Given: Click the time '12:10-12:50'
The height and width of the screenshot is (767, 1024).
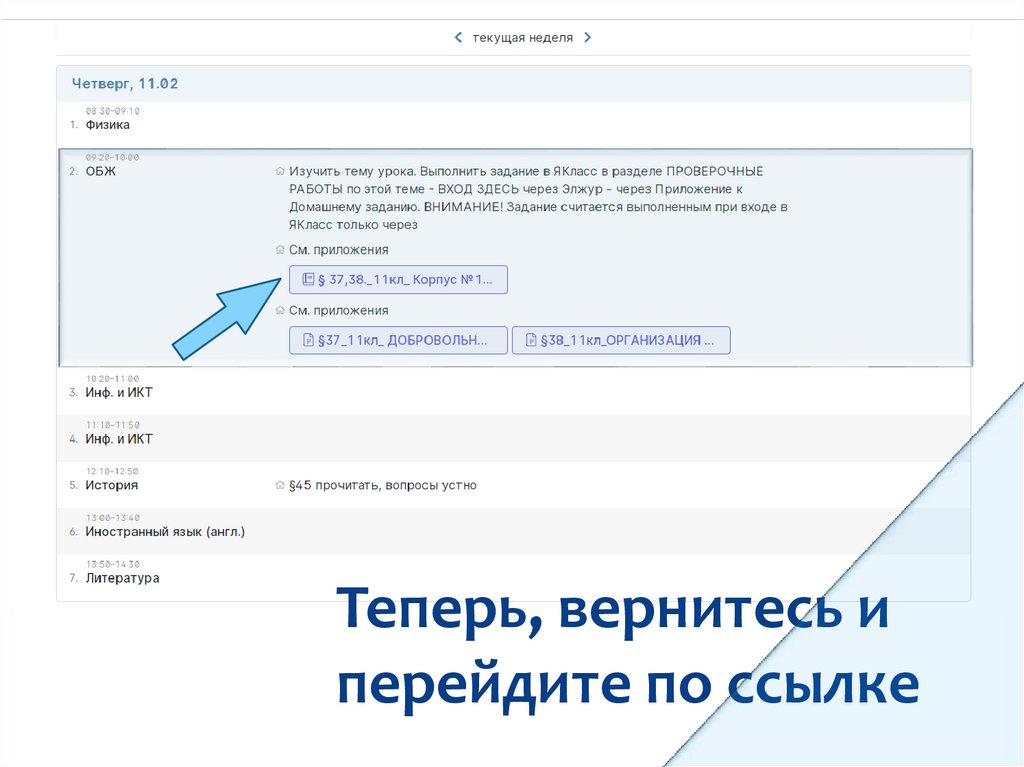Looking at the screenshot, I should point(112,471).
